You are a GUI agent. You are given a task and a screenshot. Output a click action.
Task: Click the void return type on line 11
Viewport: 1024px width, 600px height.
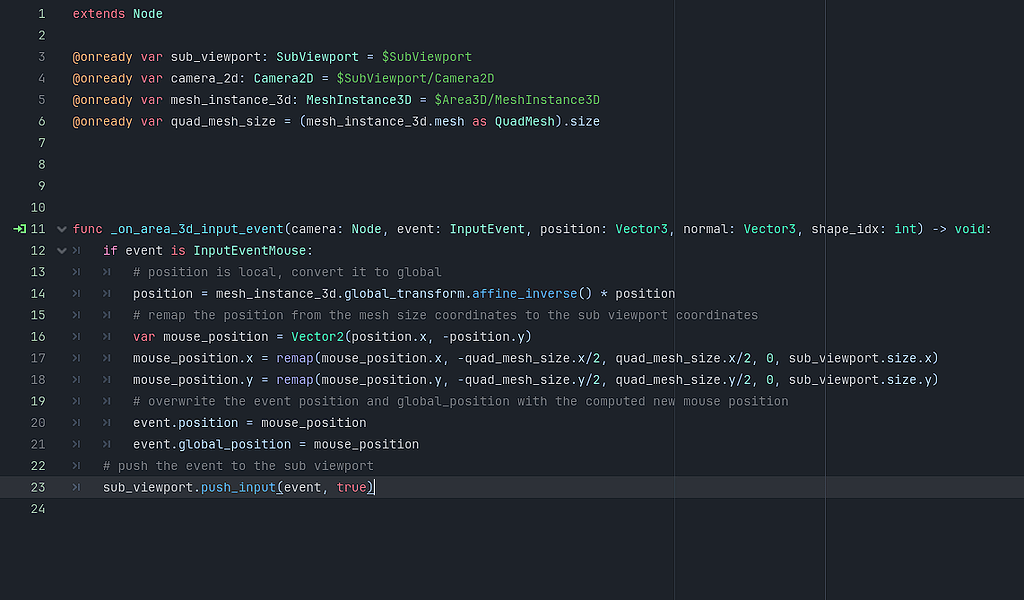972,228
